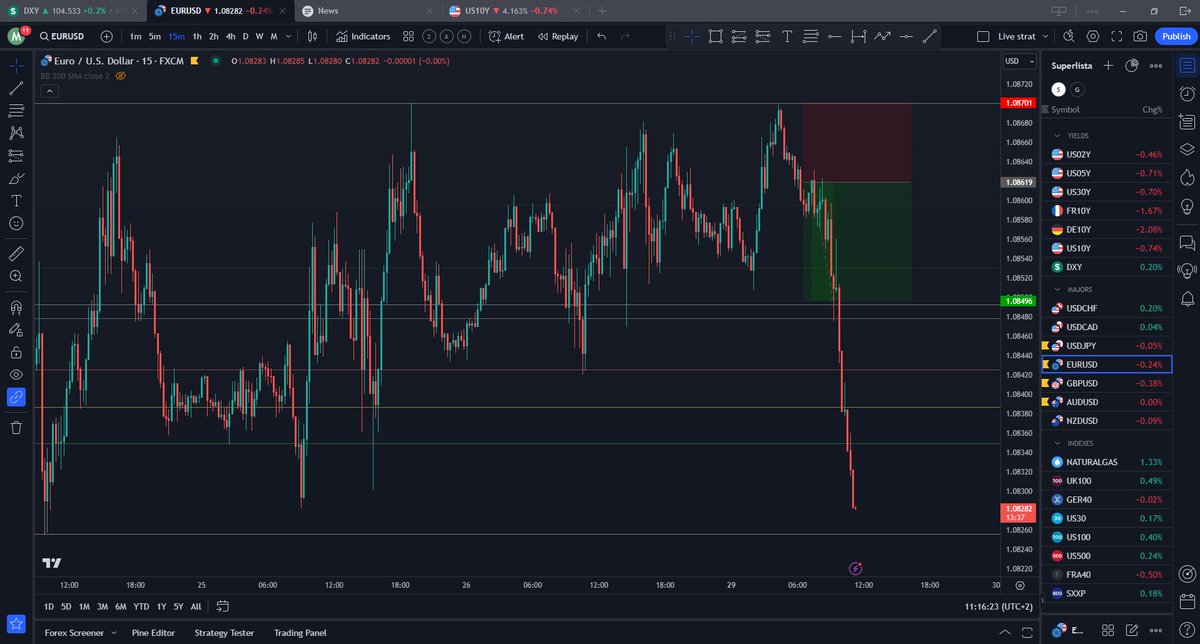Select the 1m timeframe

pos(135,36)
